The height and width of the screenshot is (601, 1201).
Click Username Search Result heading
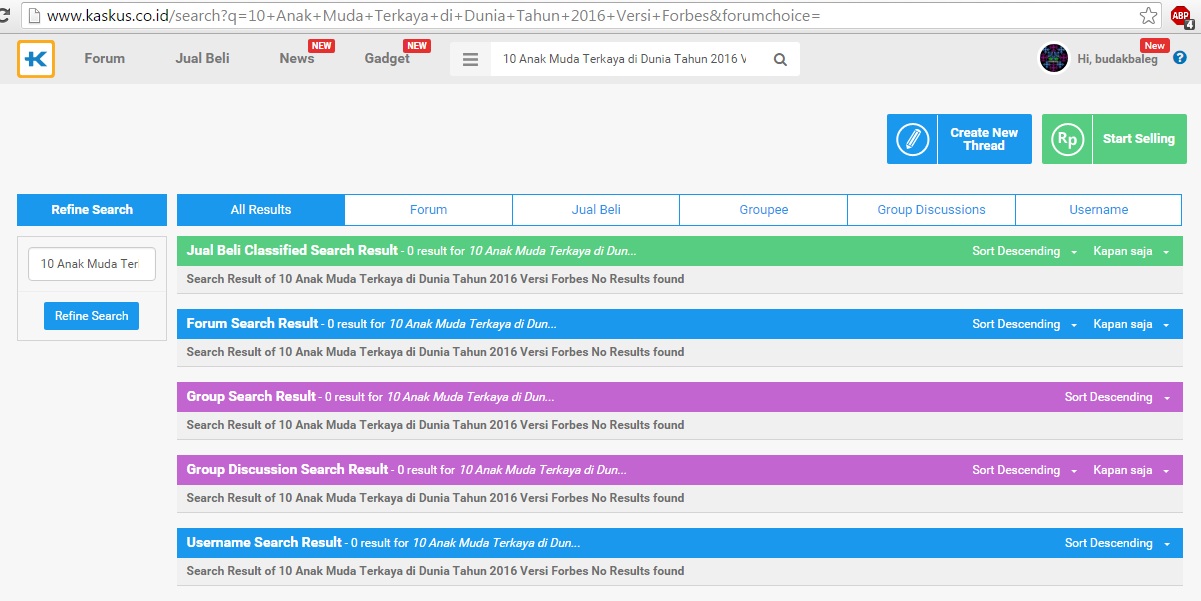tap(264, 542)
